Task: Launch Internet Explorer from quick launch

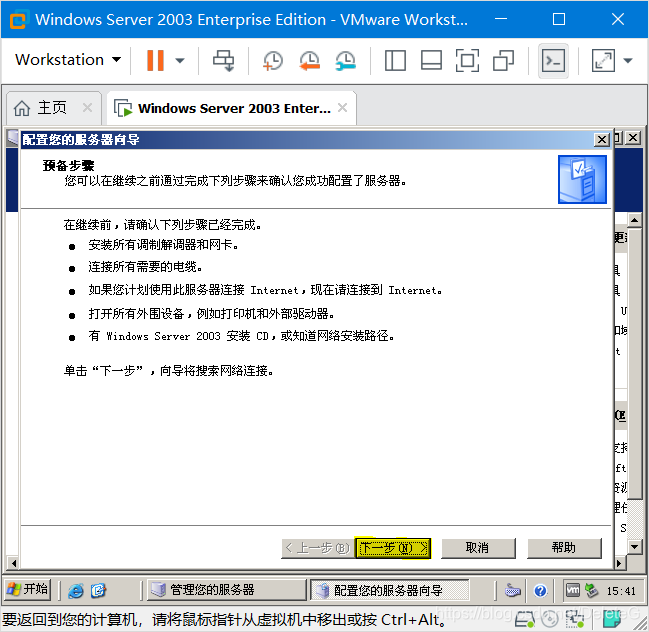Action: [x=76, y=590]
